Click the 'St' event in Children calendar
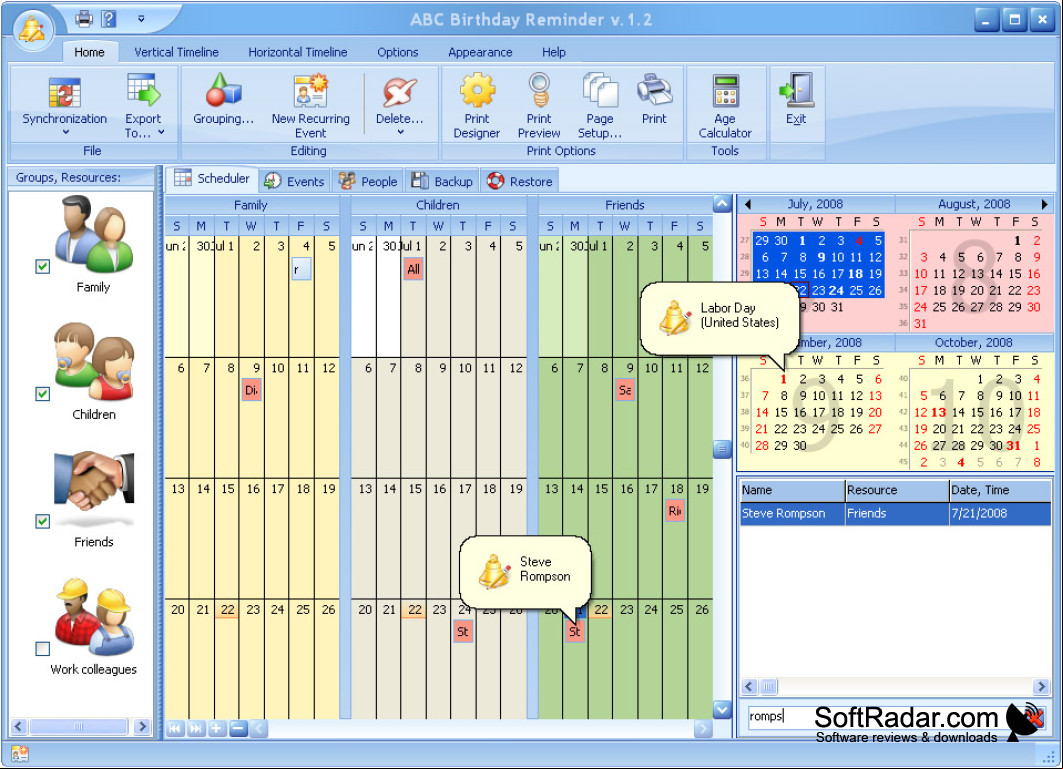The height and width of the screenshot is (769, 1063). (x=462, y=631)
